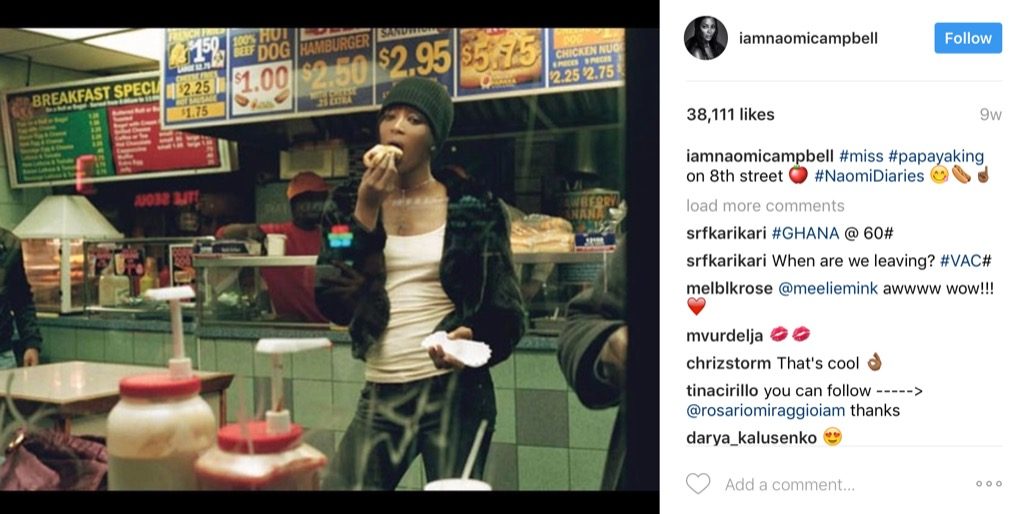Viewport: 1024px width, 514px height.
Task: Click the 9w post timestamp
Action: [990, 115]
